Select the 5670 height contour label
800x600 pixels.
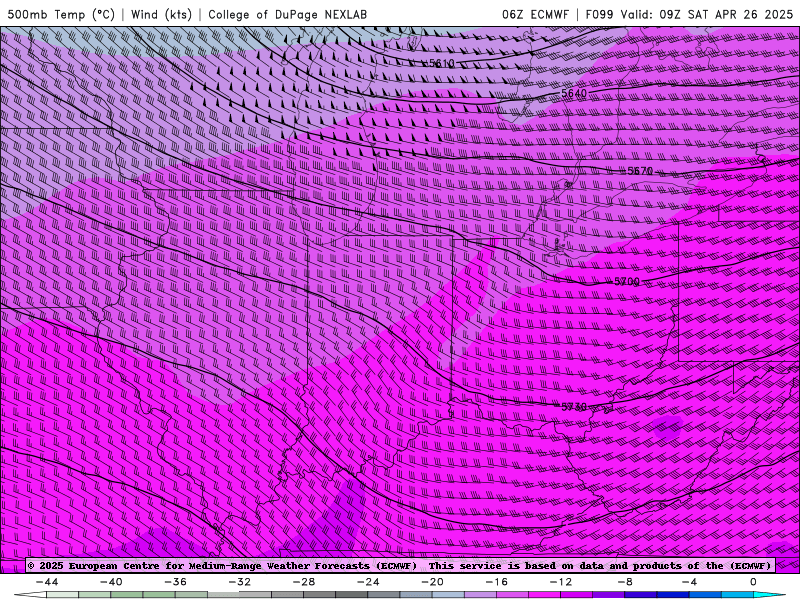click(640, 171)
